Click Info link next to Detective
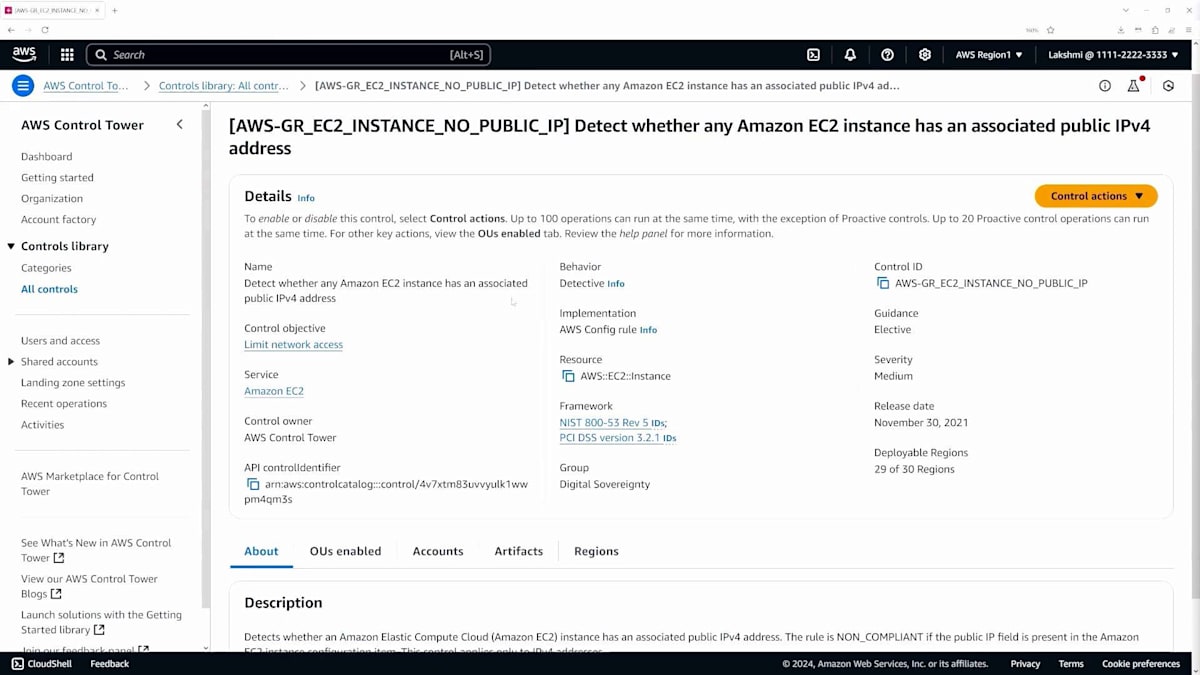 pos(616,284)
